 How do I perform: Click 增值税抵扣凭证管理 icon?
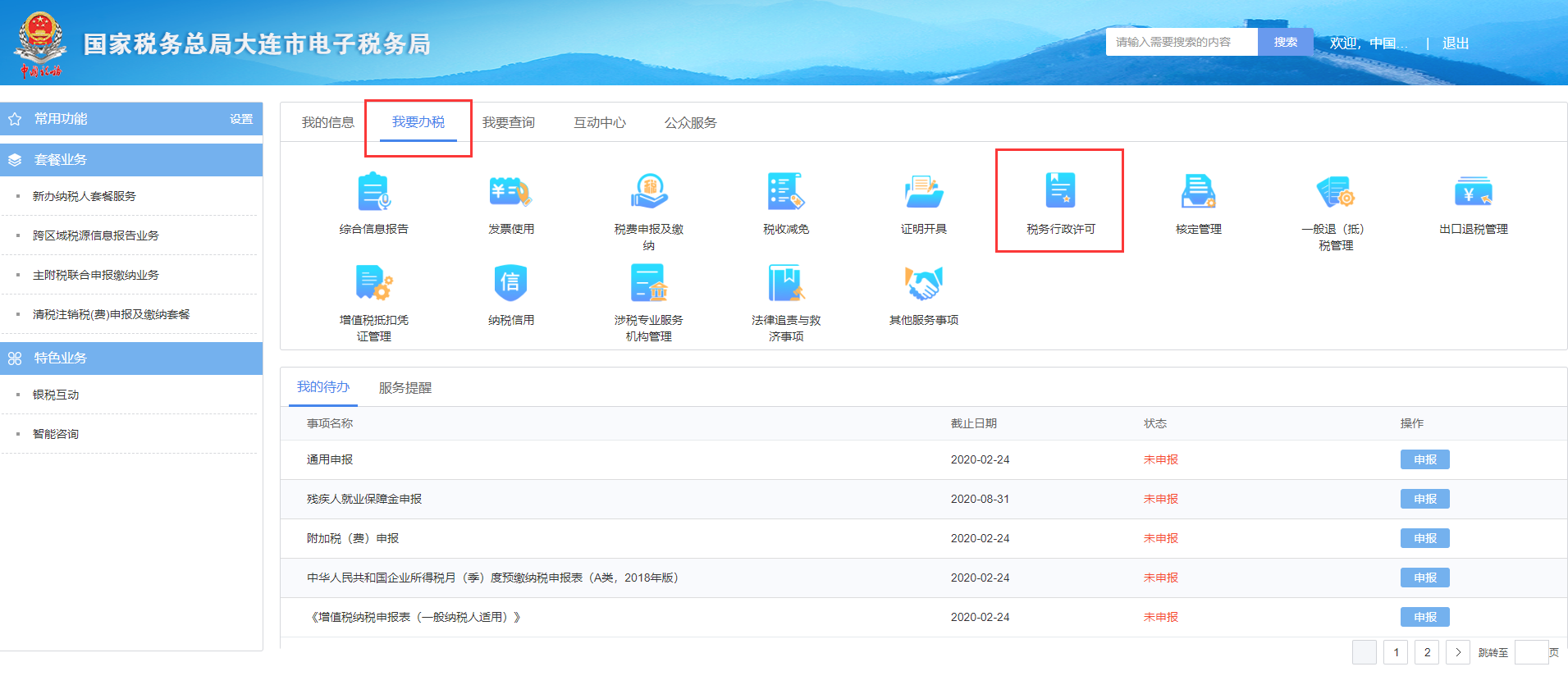coord(374,283)
